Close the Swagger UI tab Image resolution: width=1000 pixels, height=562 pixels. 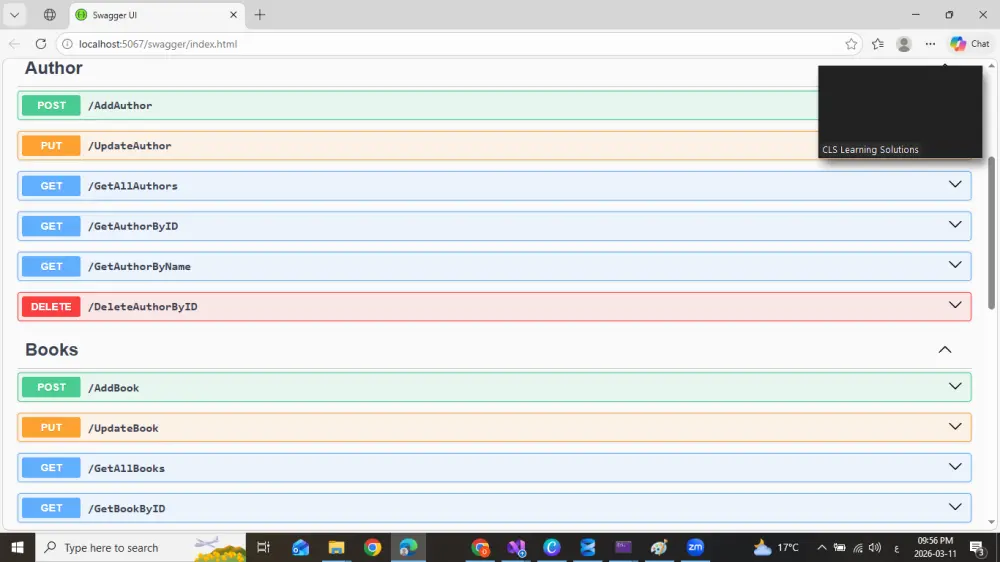[233, 15]
